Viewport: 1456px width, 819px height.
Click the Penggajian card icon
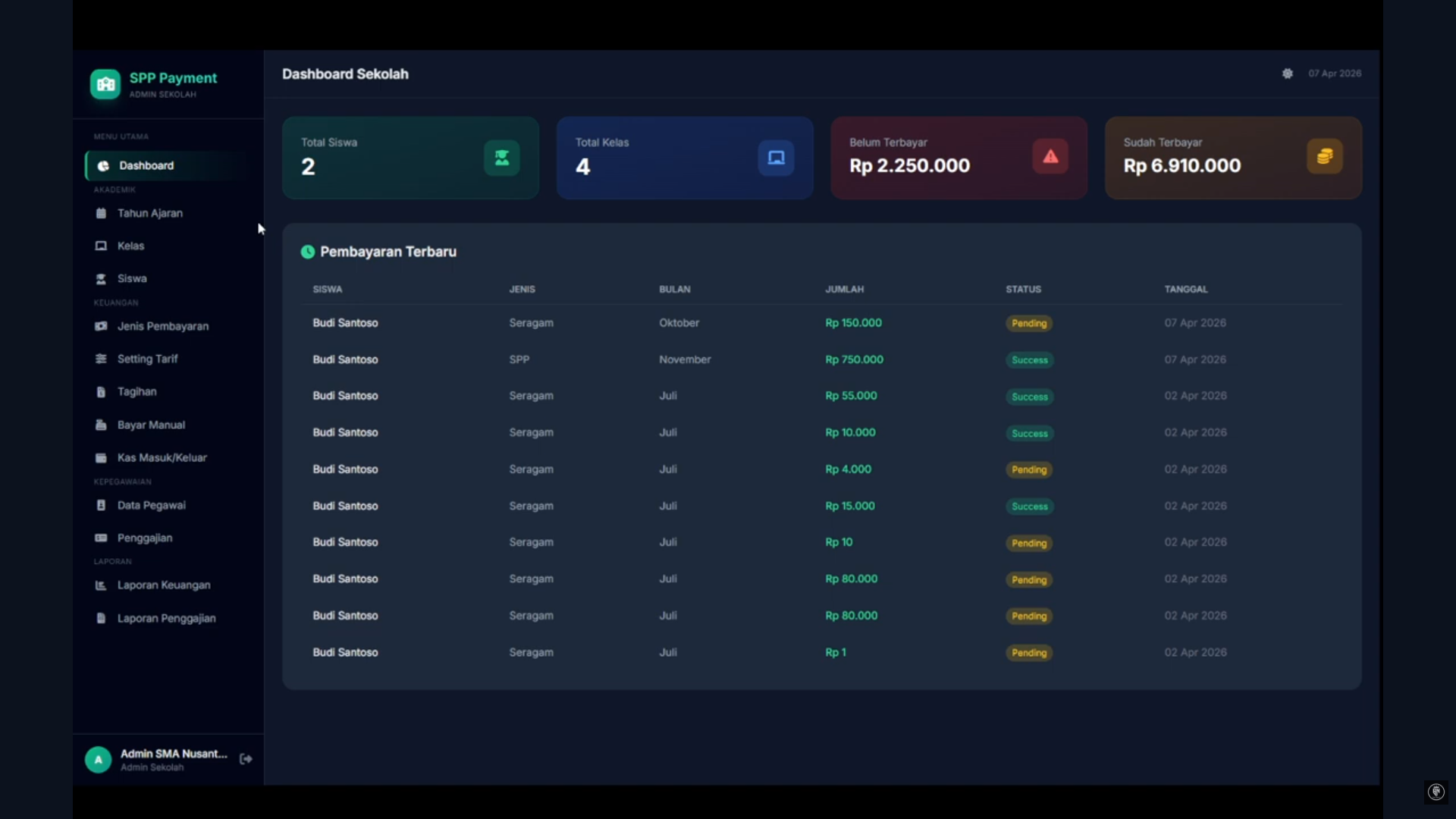point(101,538)
